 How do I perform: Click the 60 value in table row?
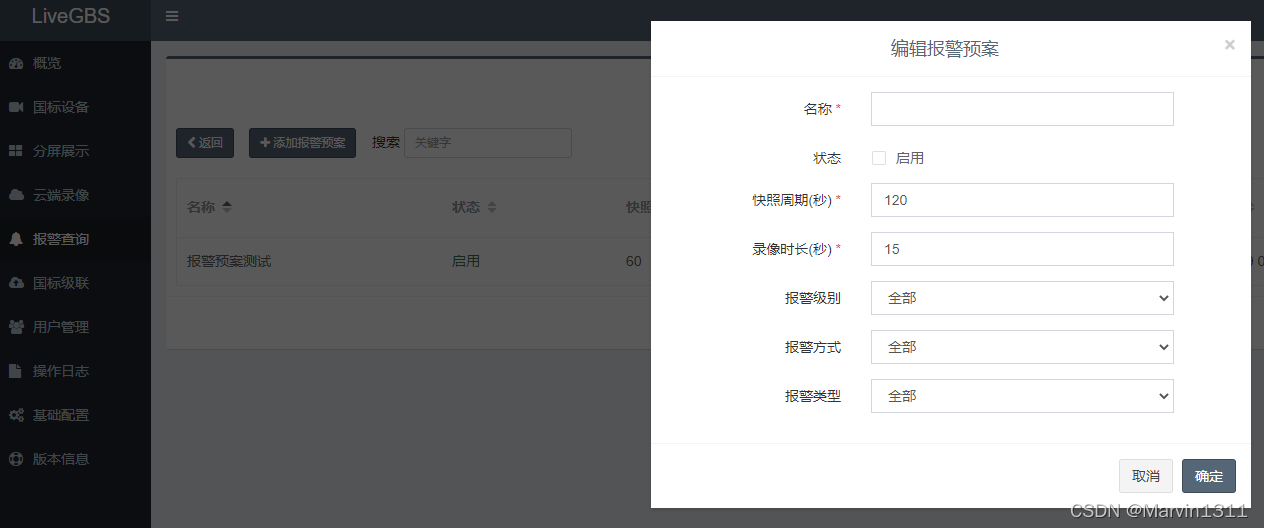click(x=634, y=261)
